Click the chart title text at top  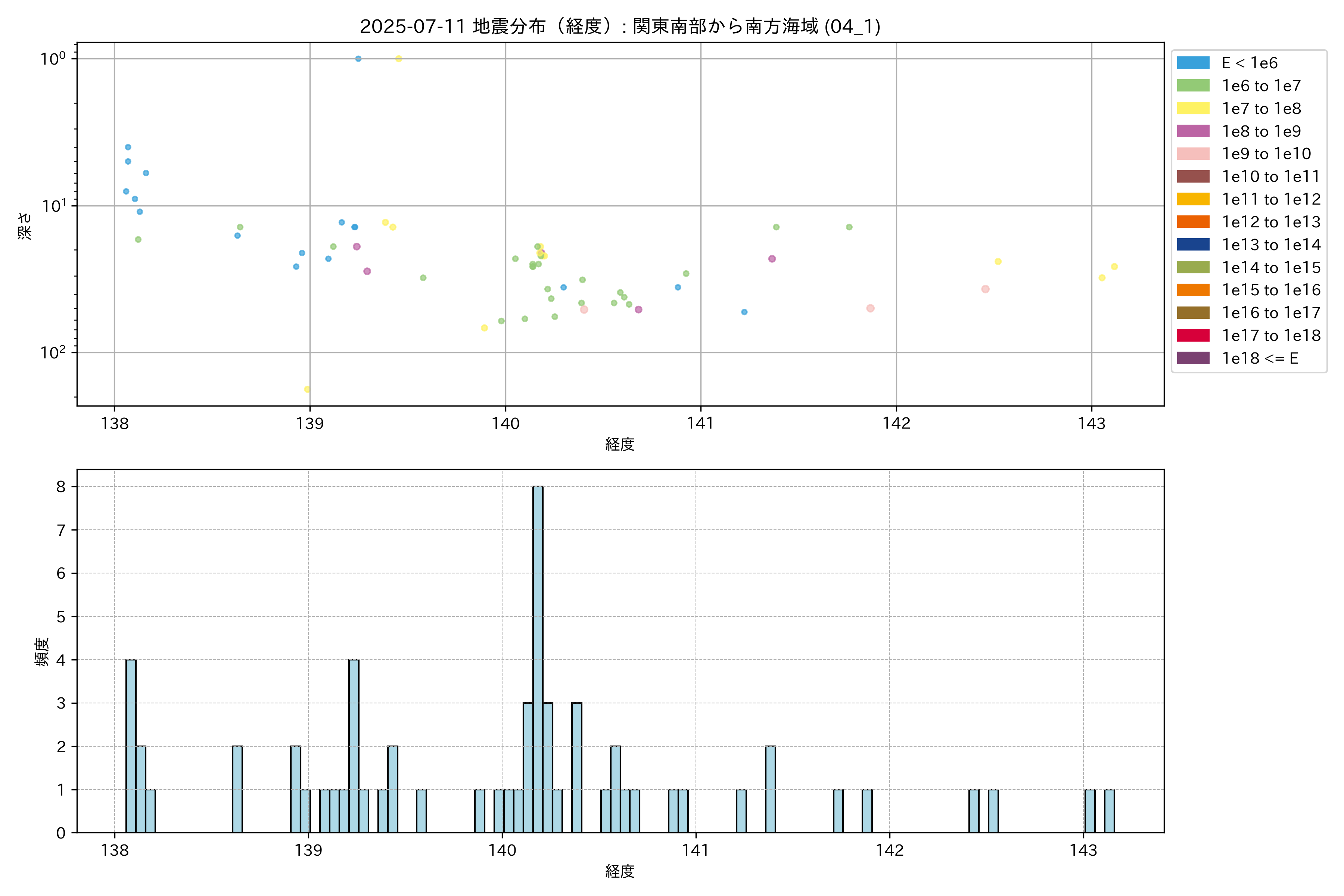(620, 26)
